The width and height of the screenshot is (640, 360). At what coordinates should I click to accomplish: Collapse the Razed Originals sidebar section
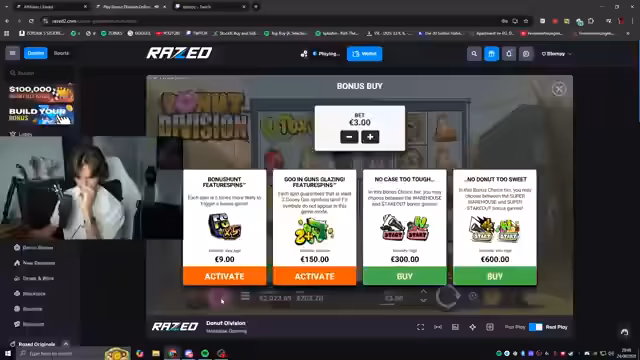pos(66,344)
